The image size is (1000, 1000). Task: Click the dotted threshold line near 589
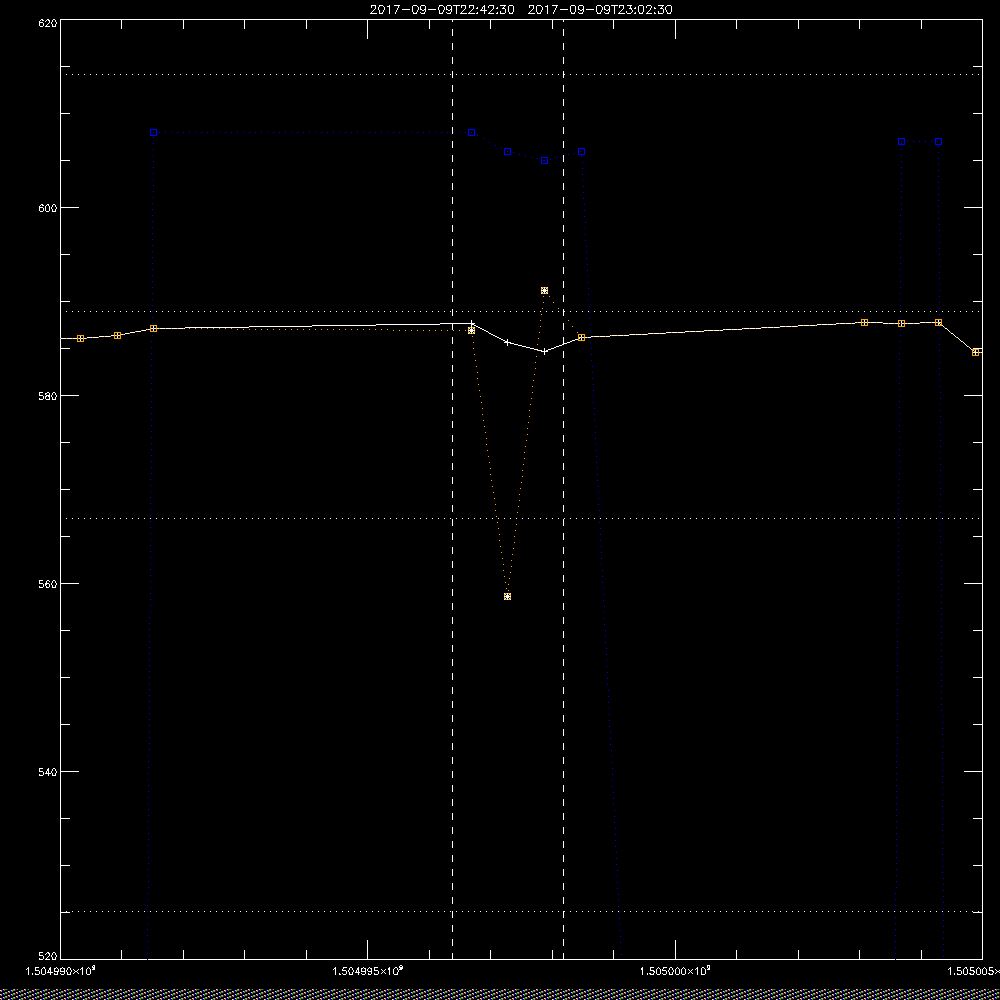click(521, 312)
